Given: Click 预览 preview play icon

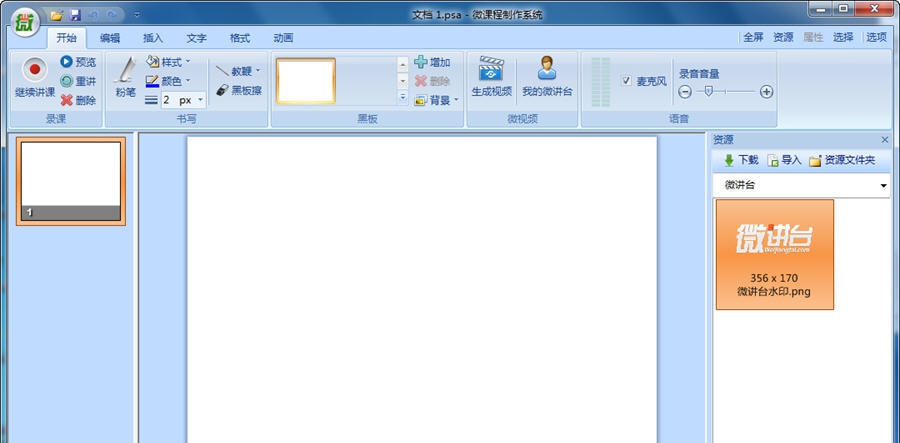Looking at the screenshot, I should coord(78,62).
